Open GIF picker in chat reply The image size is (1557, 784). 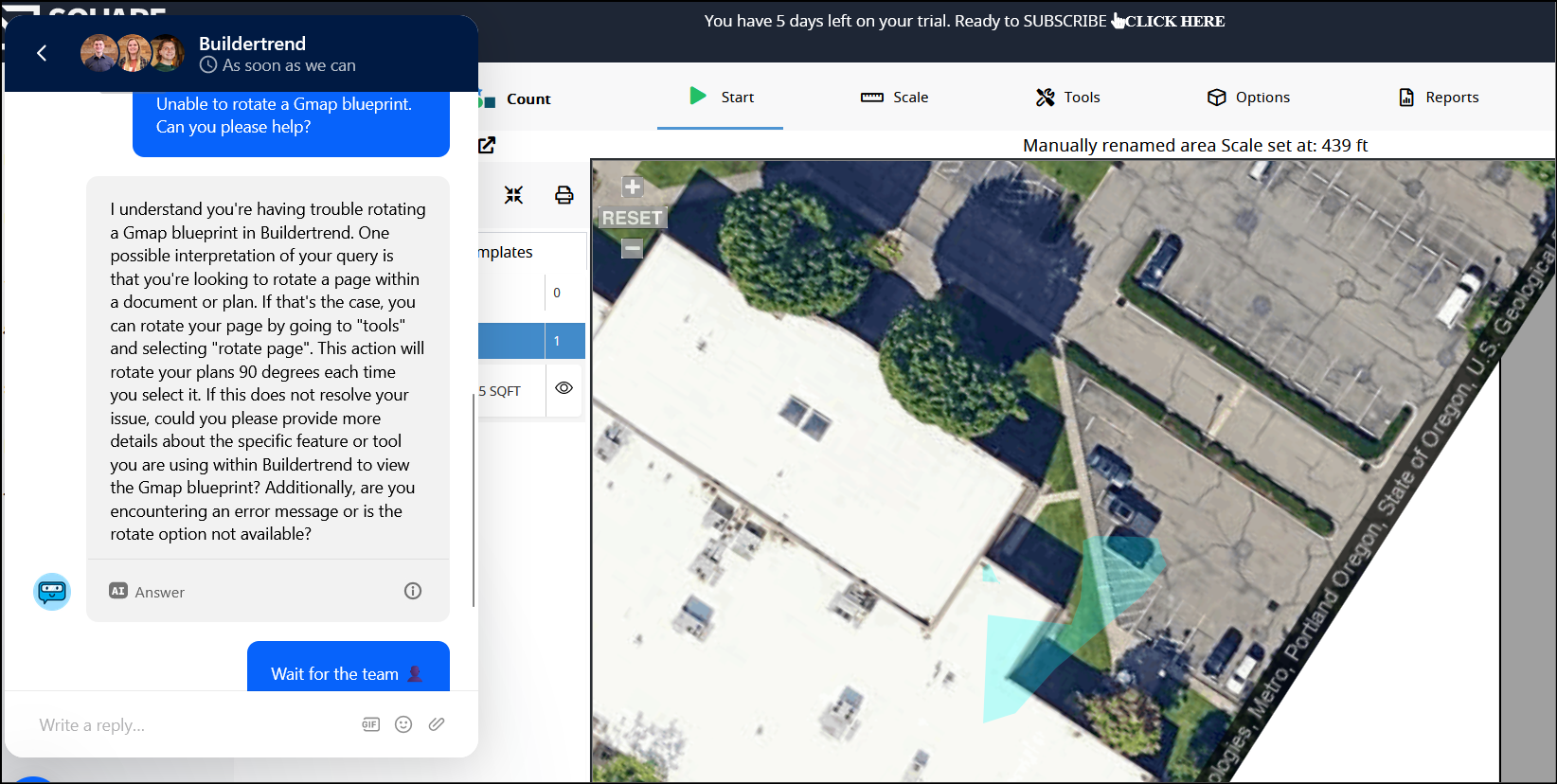pyautogui.click(x=370, y=724)
